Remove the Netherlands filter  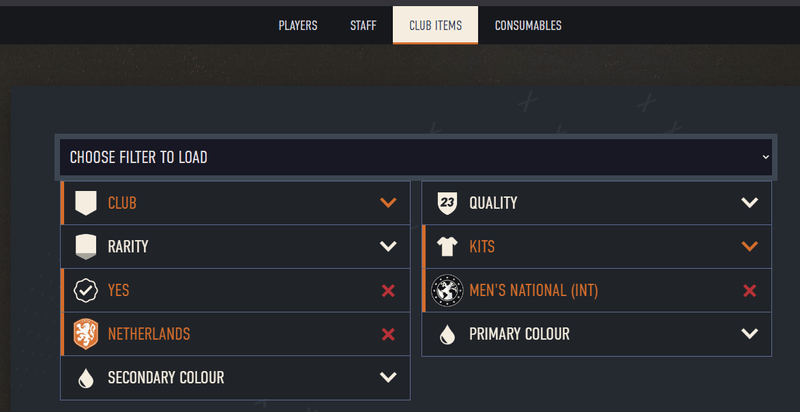point(388,334)
